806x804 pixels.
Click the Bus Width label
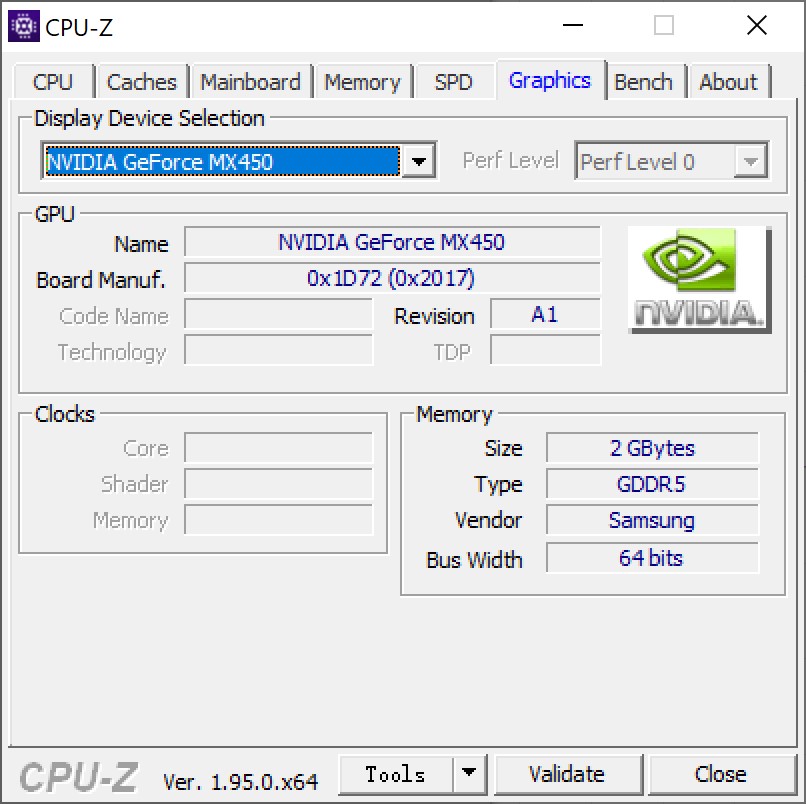[x=474, y=560]
